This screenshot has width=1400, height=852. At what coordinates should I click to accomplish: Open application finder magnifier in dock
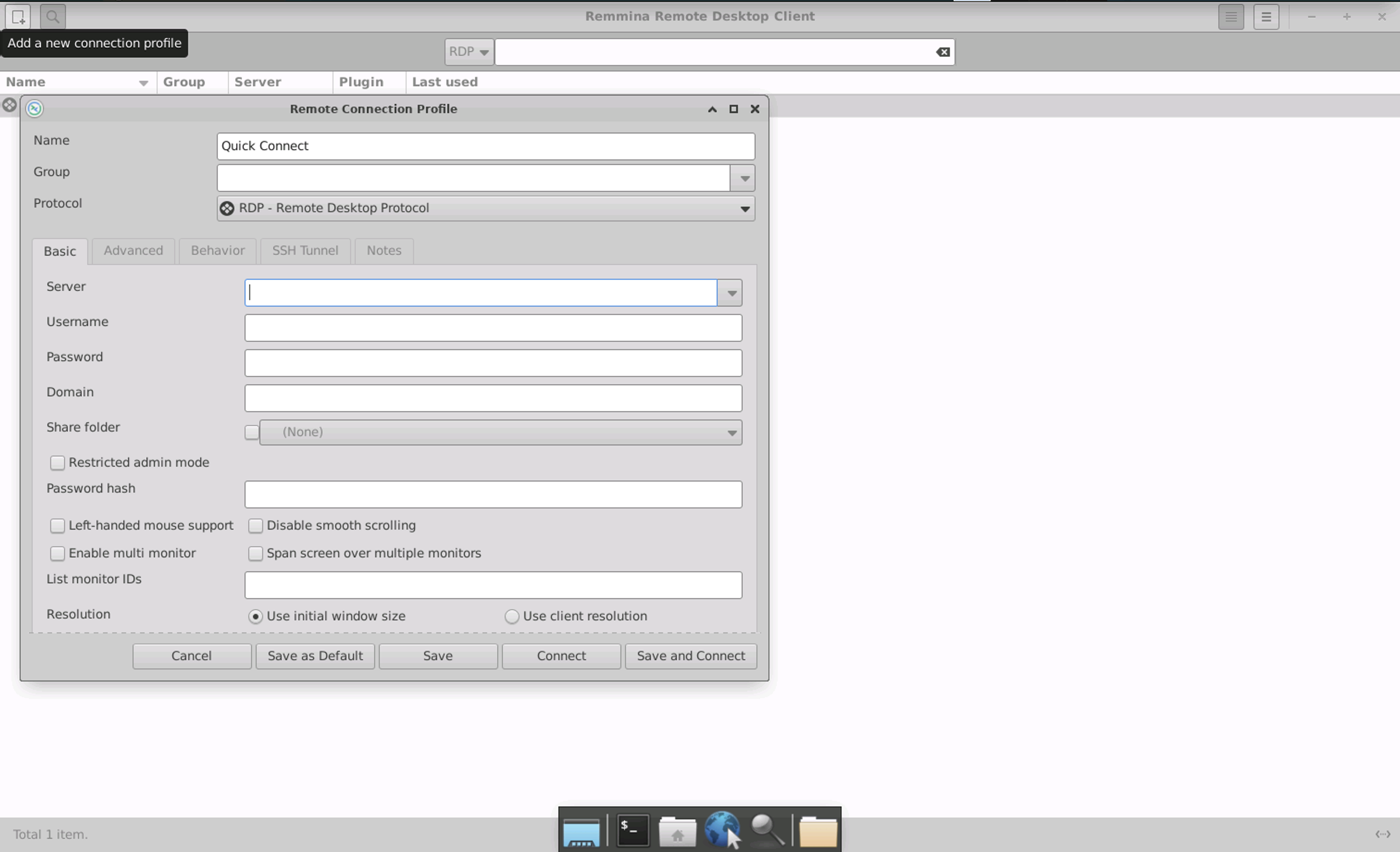point(767,830)
